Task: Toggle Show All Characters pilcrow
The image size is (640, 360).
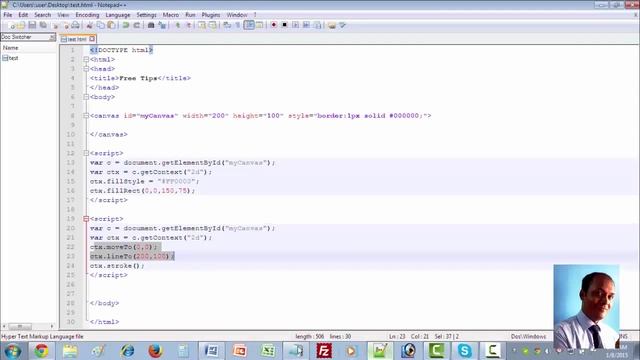Action: [x=238, y=25]
